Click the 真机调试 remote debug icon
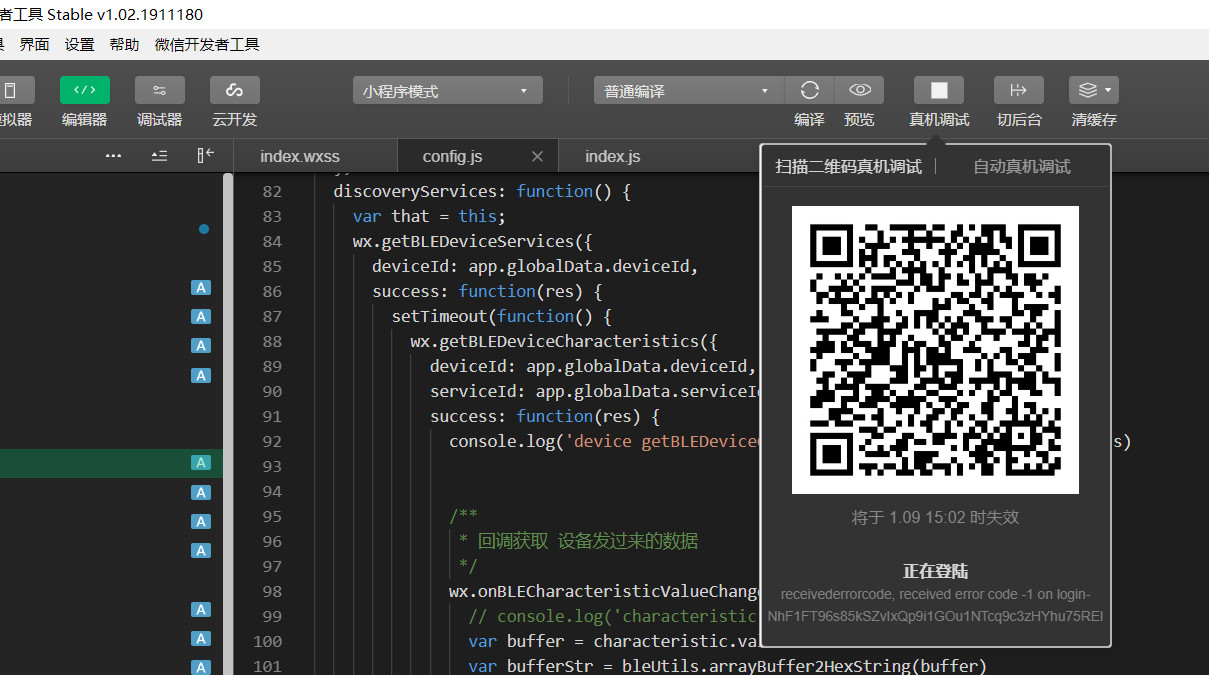 click(x=939, y=90)
